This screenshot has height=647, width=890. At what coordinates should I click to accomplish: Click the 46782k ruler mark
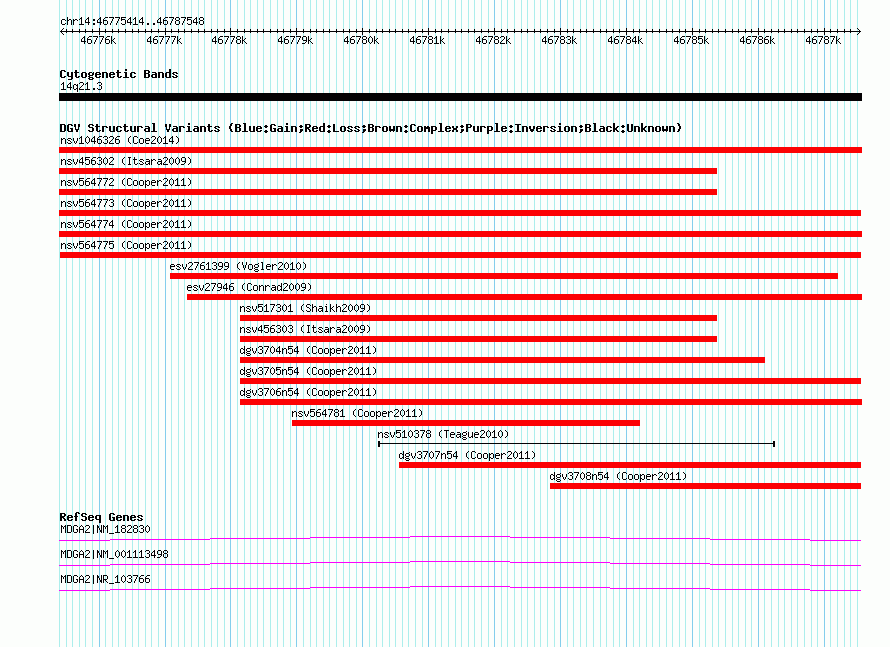coord(493,40)
